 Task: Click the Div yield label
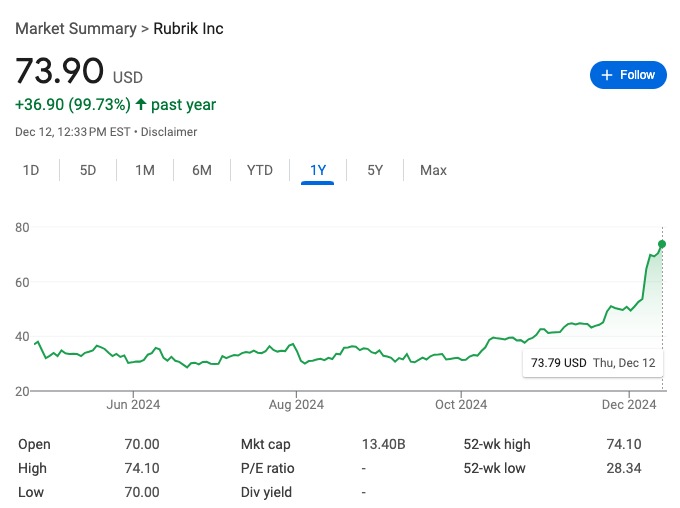(x=266, y=492)
